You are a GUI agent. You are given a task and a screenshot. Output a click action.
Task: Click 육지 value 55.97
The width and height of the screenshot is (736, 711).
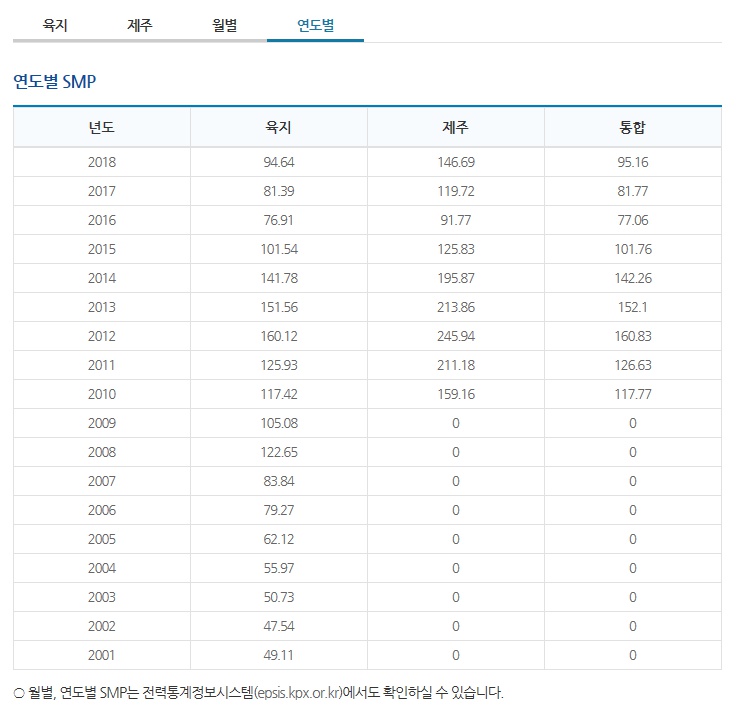point(279,568)
